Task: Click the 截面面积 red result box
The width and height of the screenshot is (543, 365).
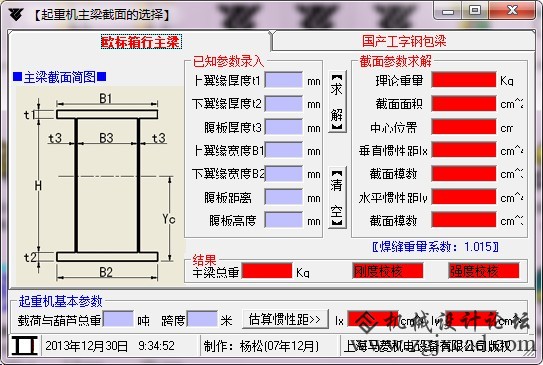Action: [464, 104]
